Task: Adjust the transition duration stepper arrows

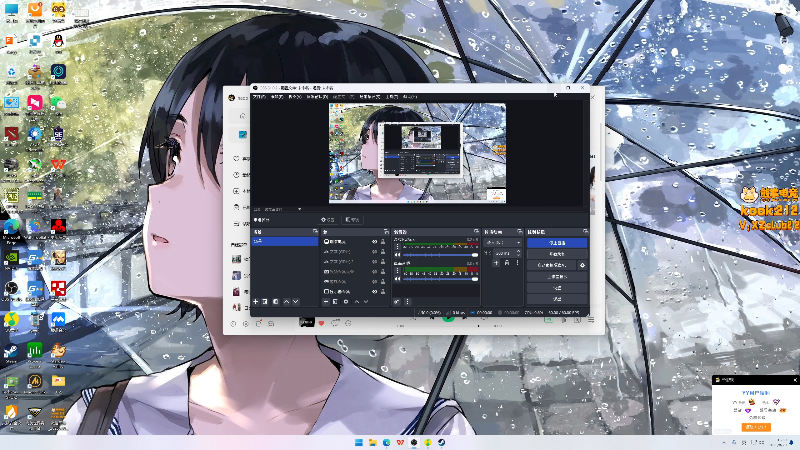Action: (518, 253)
